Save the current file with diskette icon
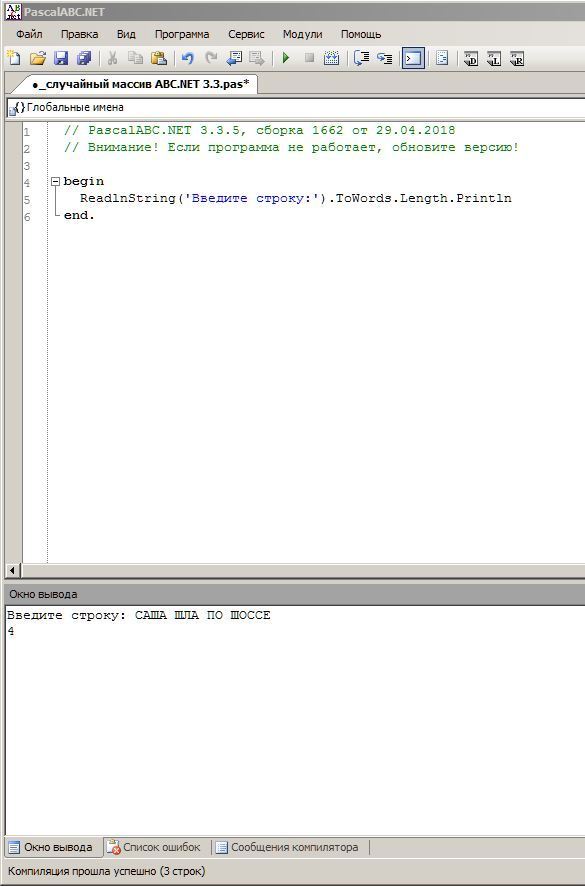Viewport: 585px width, 886px height. coord(60,58)
